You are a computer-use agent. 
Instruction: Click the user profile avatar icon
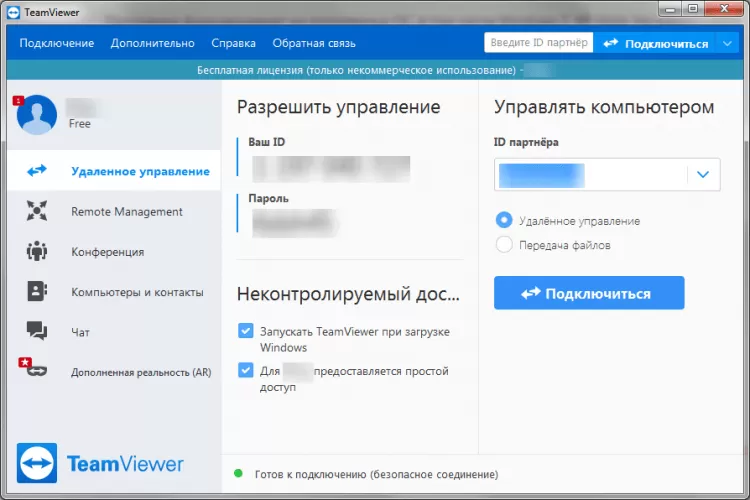pos(37,114)
